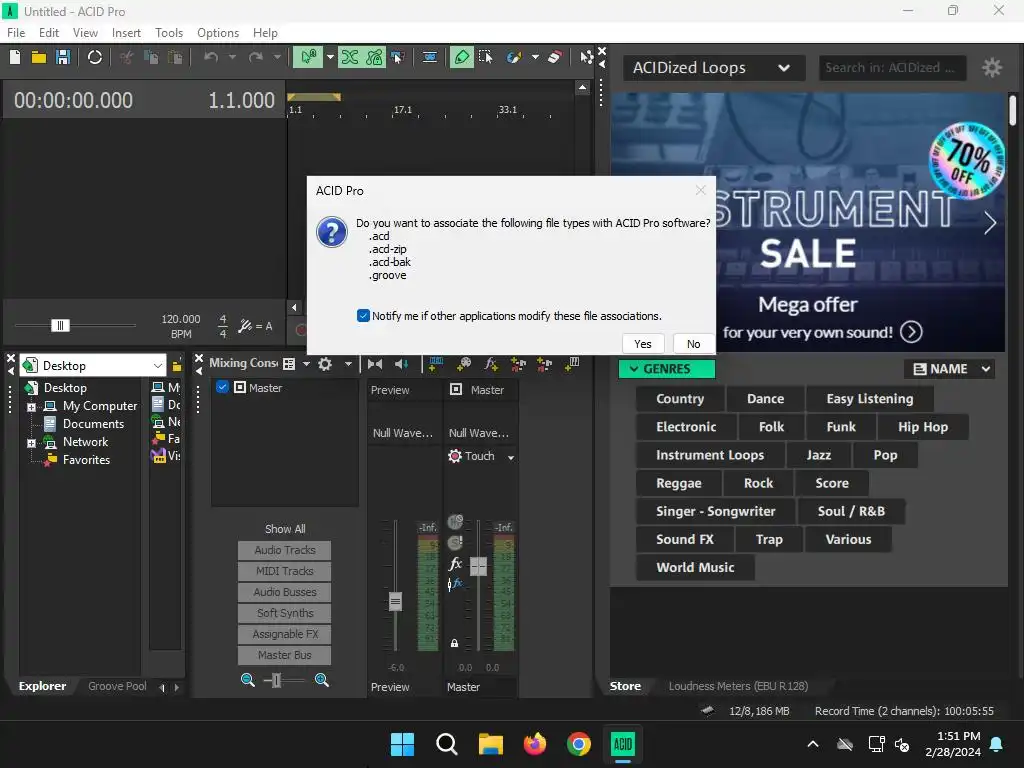Open the ACIDized Loops settings gear
Image resolution: width=1024 pixels, height=768 pixels.
coord(992,67)
